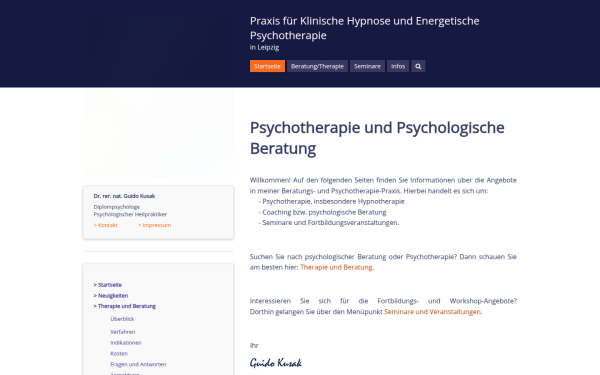Open Neuigkeiten in the sidebar menu
The image size is (600, 375).
click(111, 295)
